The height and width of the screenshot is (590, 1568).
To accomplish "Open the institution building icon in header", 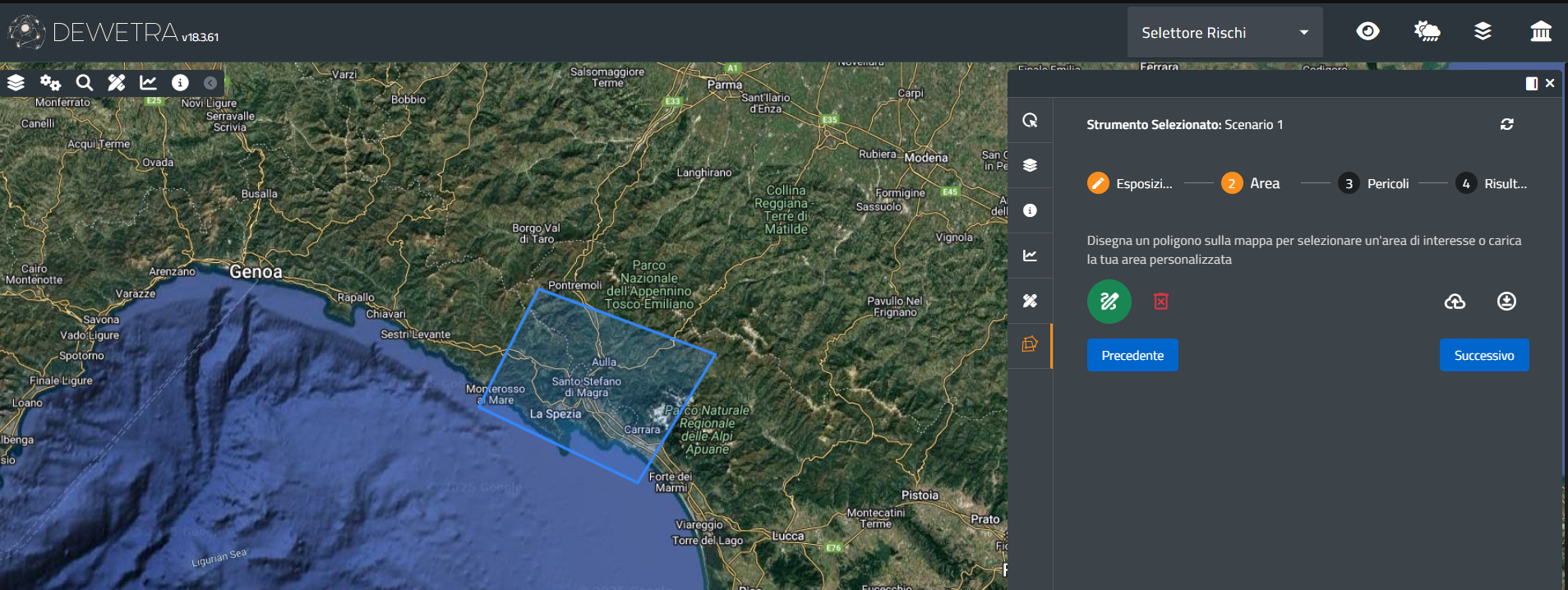I will [1541, 32].
